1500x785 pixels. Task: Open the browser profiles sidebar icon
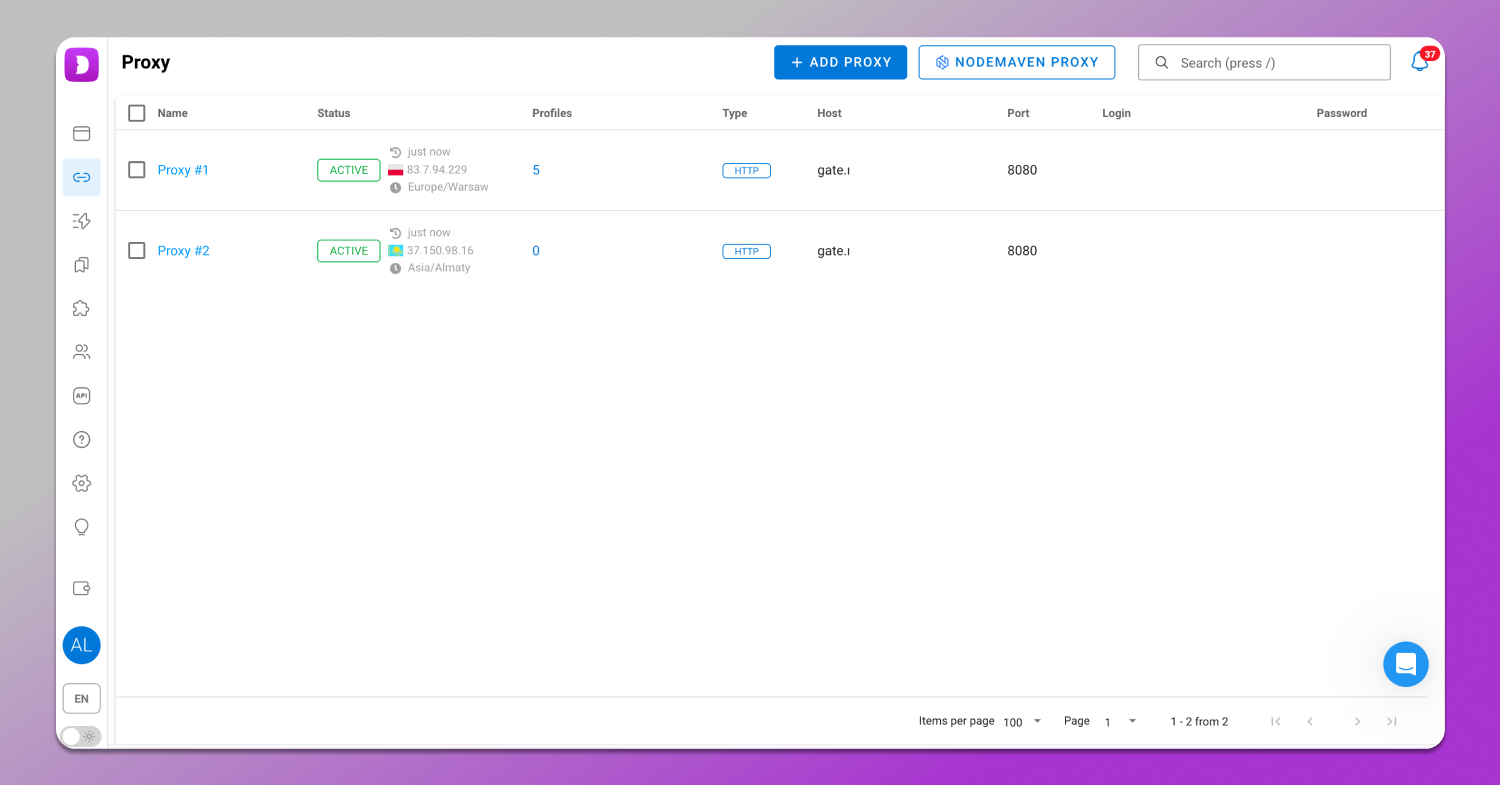coord(82,133)
